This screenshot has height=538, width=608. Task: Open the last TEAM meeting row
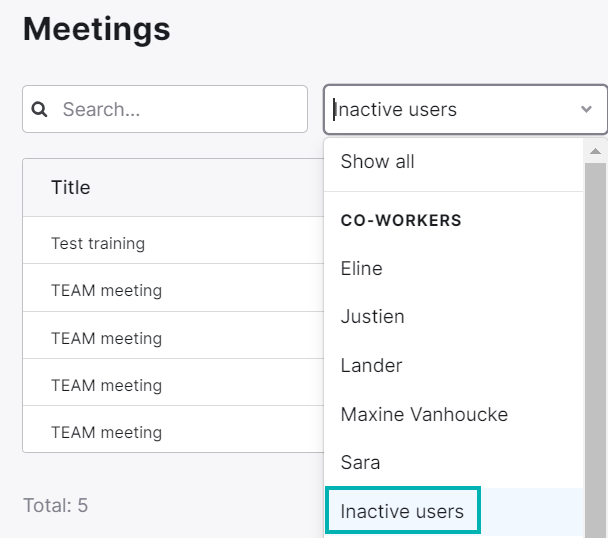(x=173, y=432)
